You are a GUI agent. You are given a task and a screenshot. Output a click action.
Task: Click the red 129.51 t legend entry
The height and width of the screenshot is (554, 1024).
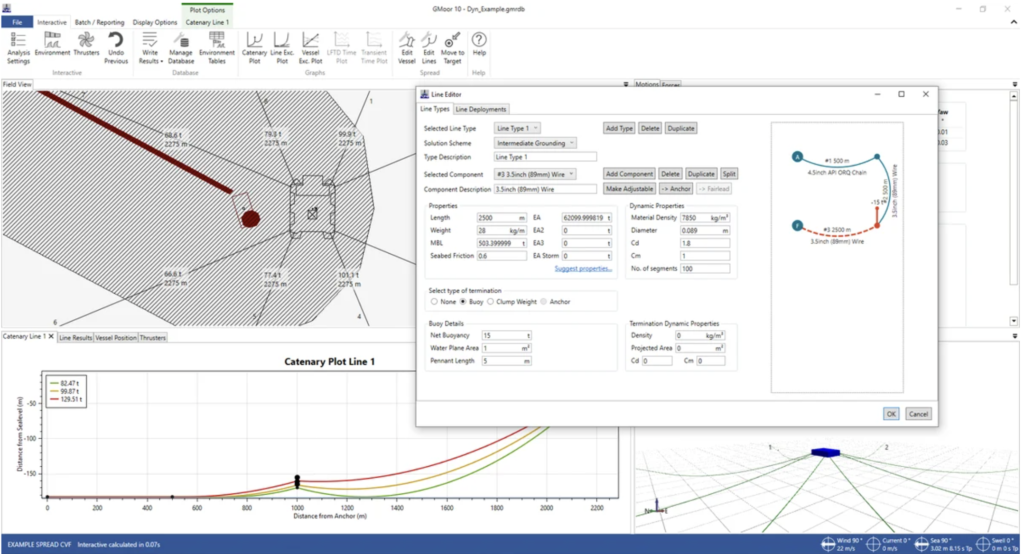point(67,399)
